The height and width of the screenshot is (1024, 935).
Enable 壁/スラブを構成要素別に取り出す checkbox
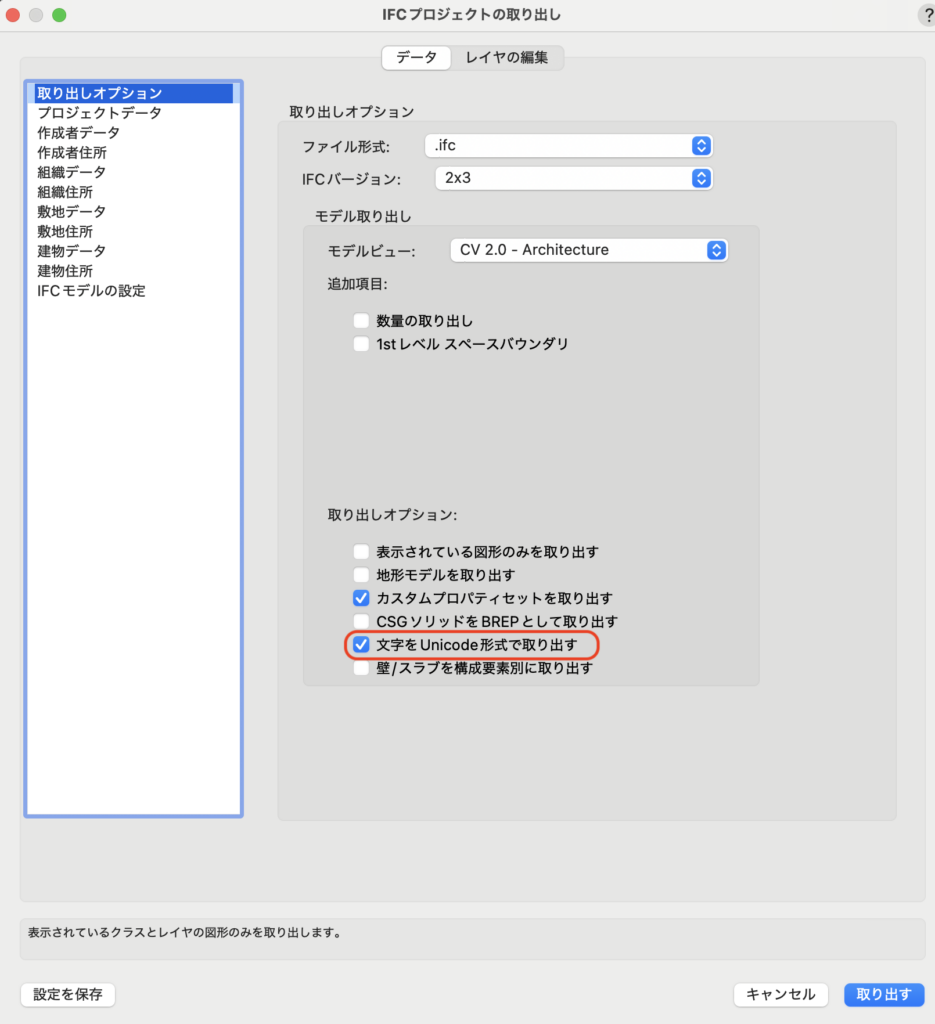pos(361,668)
